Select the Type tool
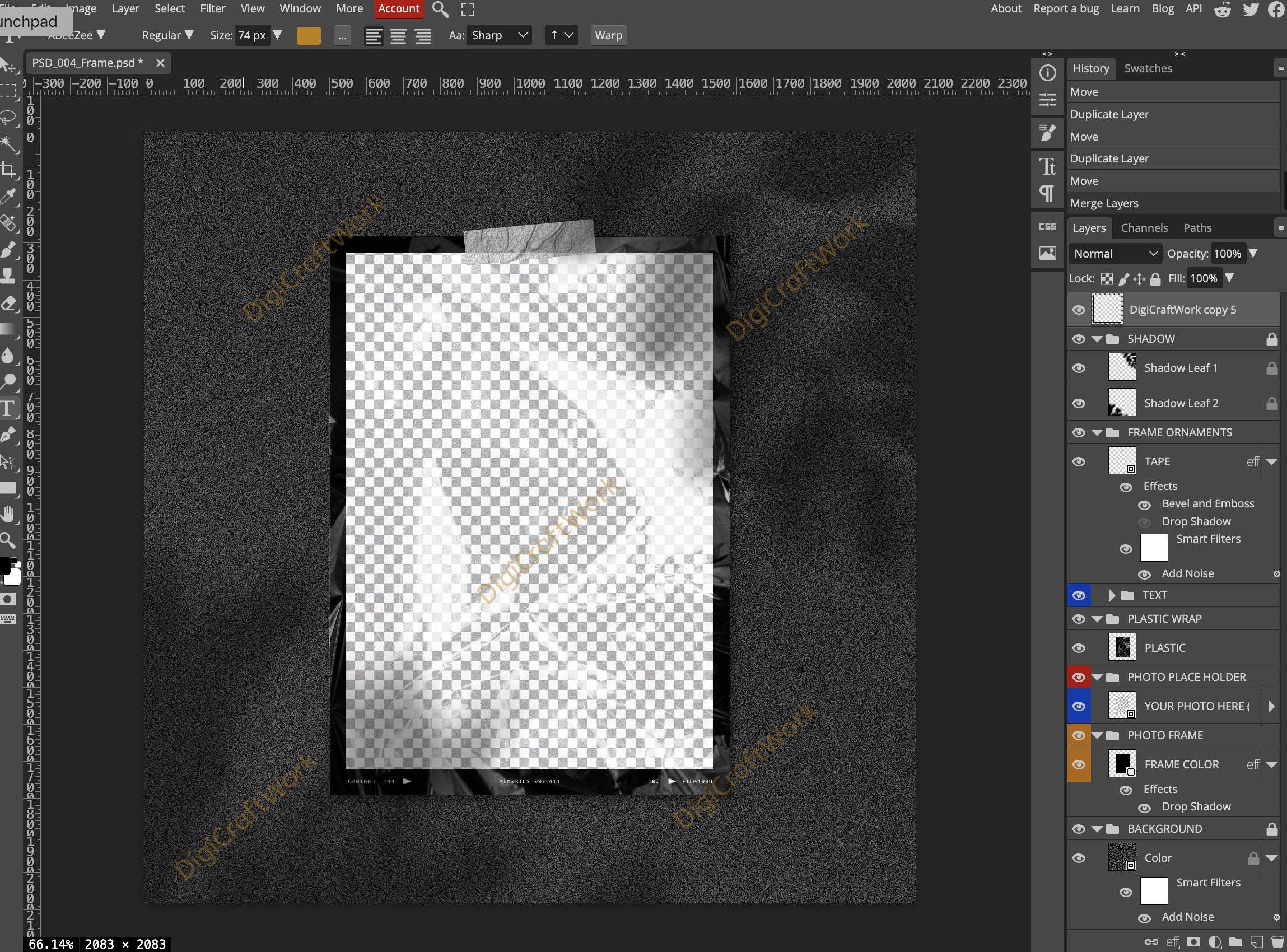 8,408
